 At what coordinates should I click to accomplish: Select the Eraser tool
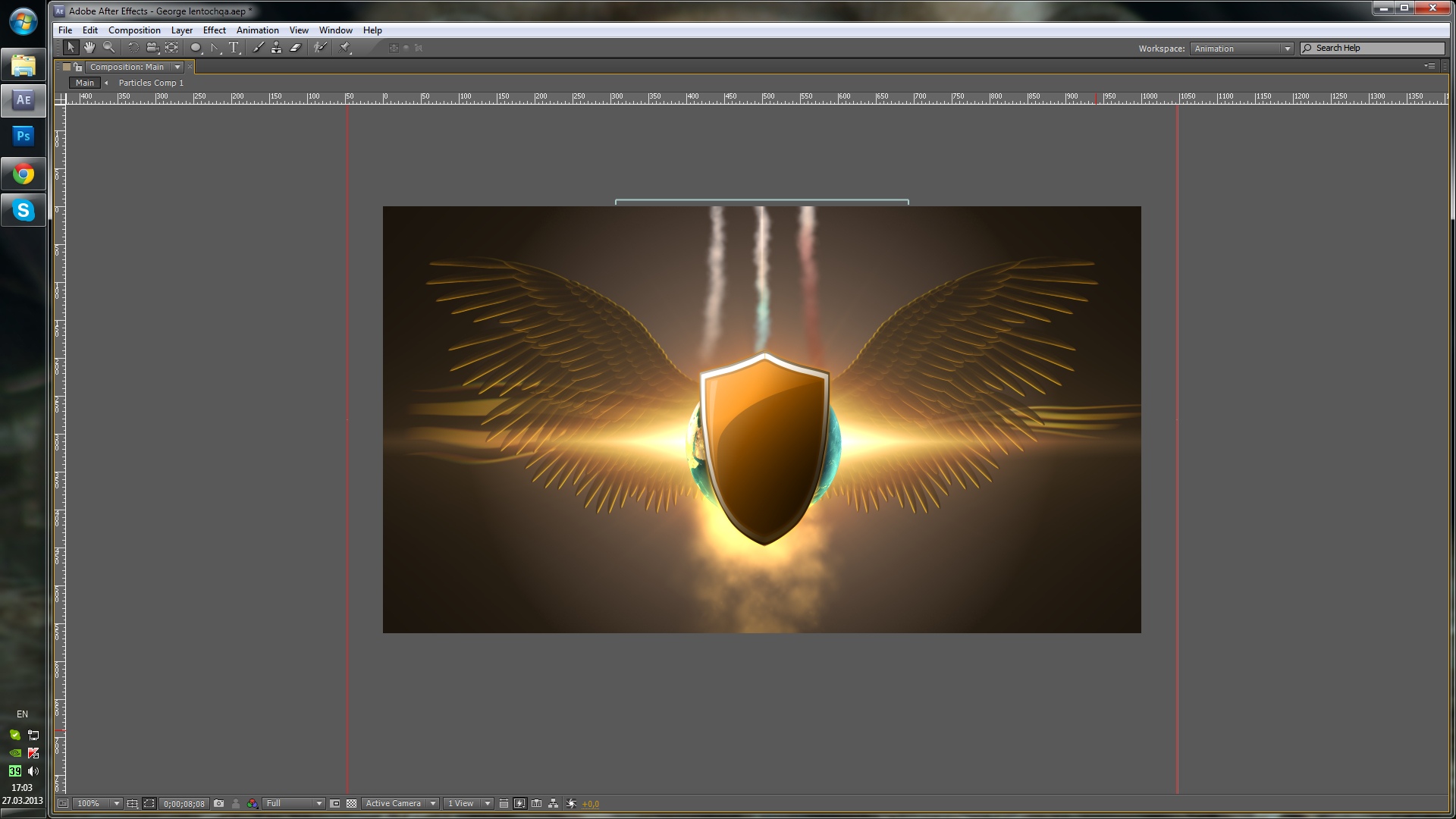click(296, 48)
